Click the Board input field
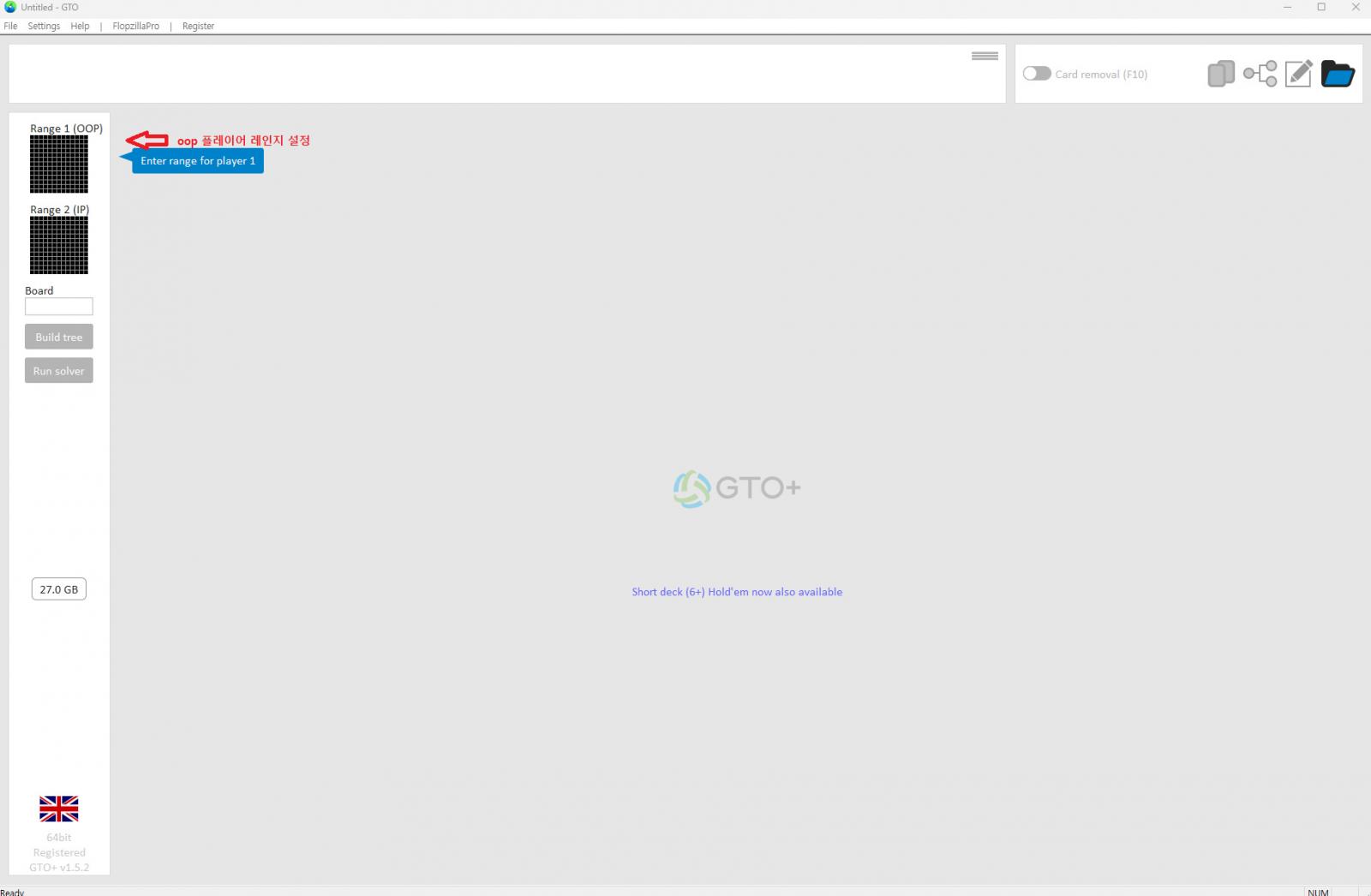 click(58, 307)
